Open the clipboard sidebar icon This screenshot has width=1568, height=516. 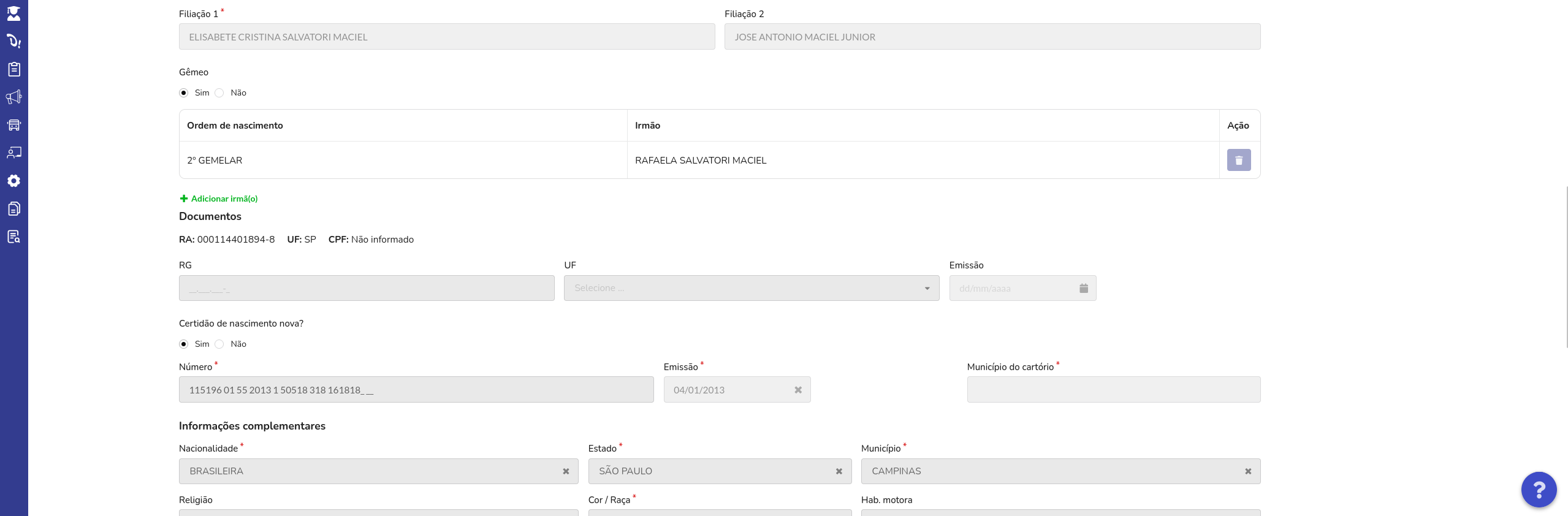[x=13, y=69]
